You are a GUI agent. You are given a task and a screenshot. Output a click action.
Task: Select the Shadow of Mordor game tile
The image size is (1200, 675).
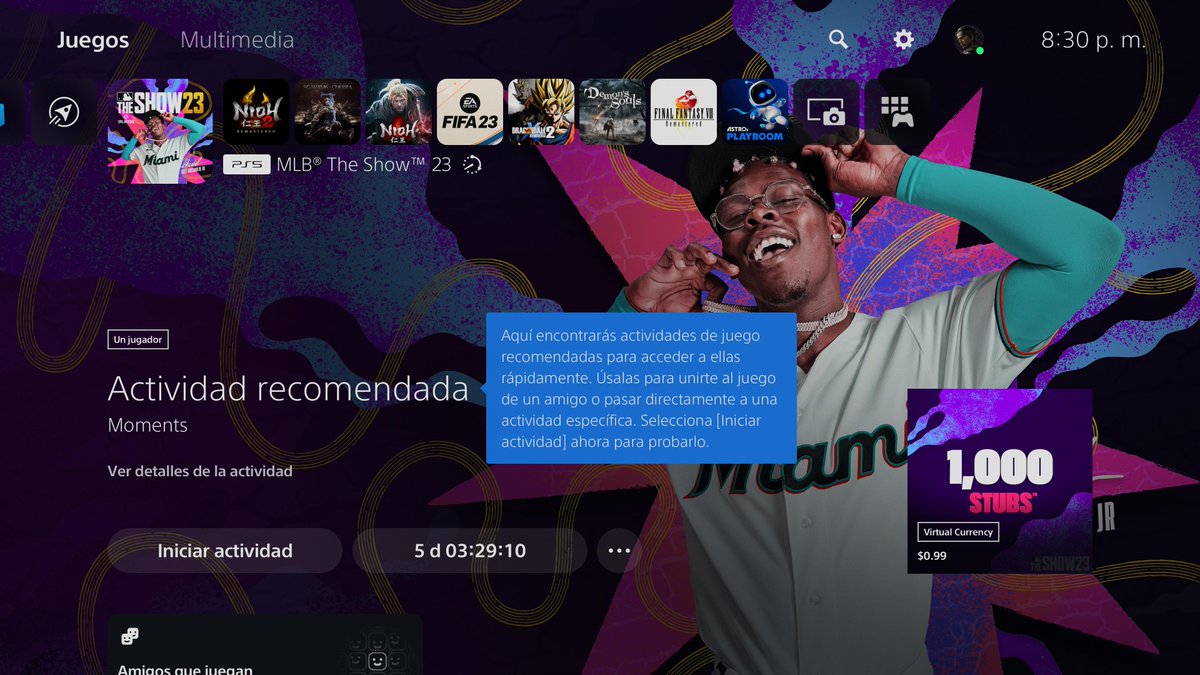click(327, 112)
